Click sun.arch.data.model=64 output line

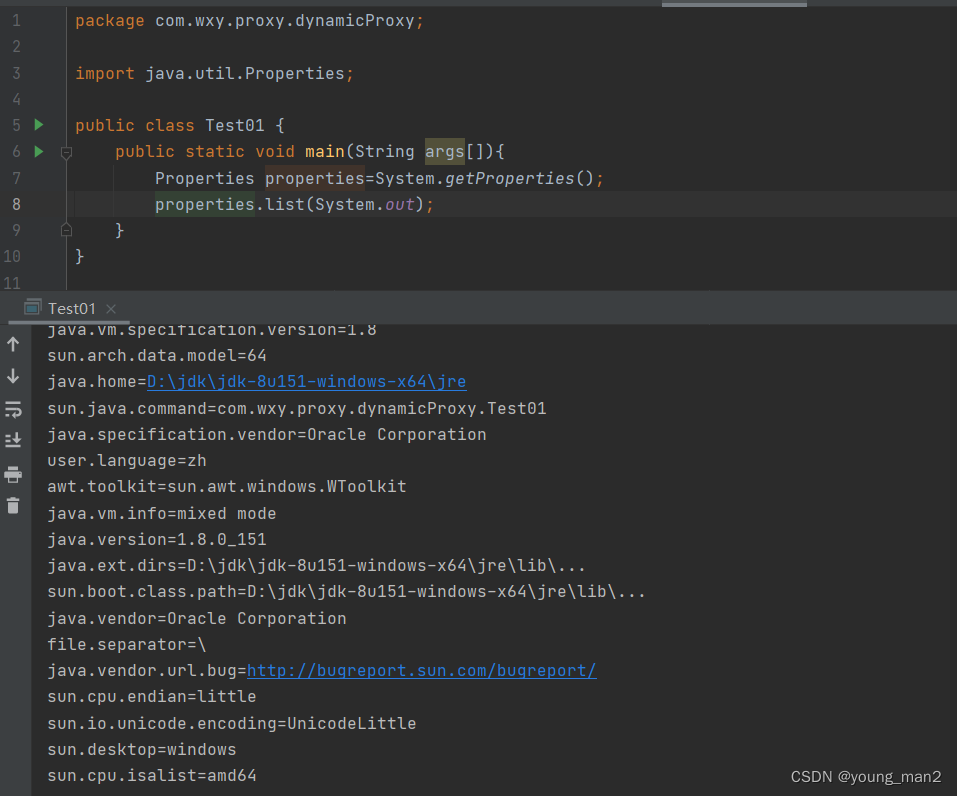coord(157,355)
